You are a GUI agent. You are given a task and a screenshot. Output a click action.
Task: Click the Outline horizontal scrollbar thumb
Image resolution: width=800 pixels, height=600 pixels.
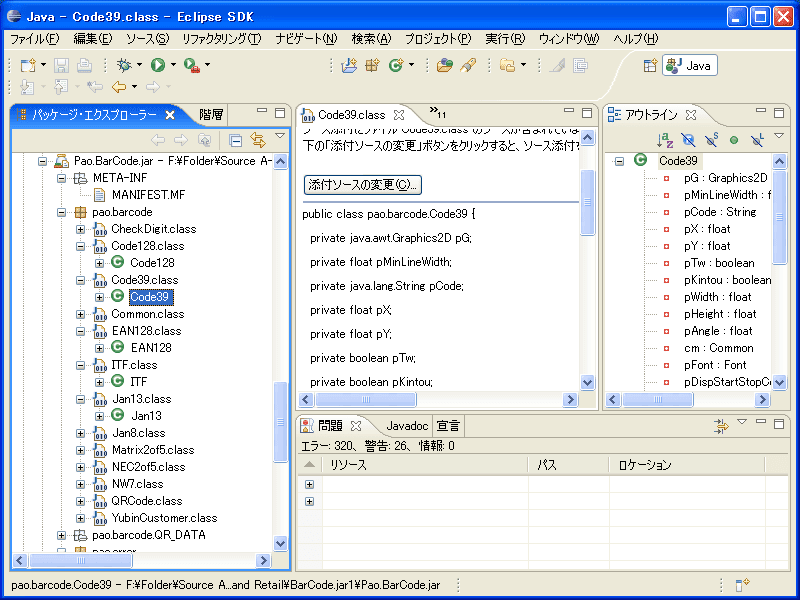click(658, 399)
